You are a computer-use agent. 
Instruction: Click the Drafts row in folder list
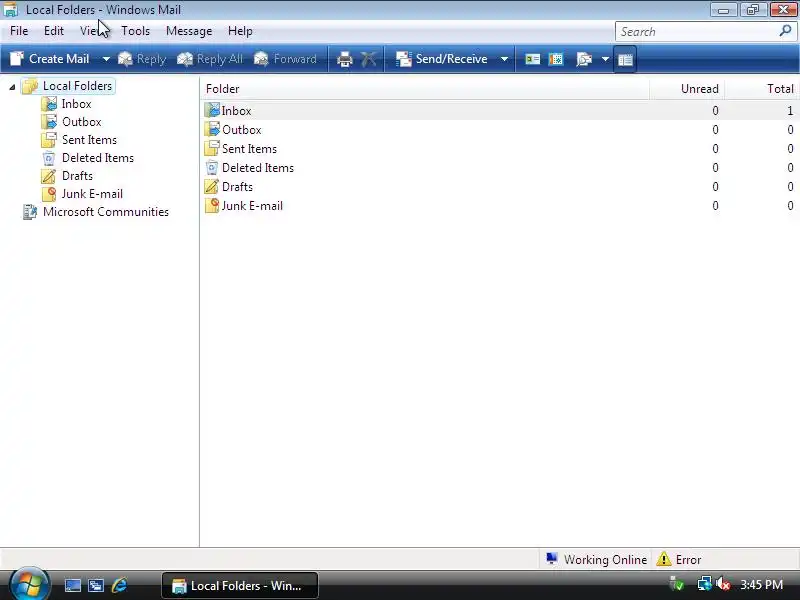pyautogui.click(x=499, y=187)
